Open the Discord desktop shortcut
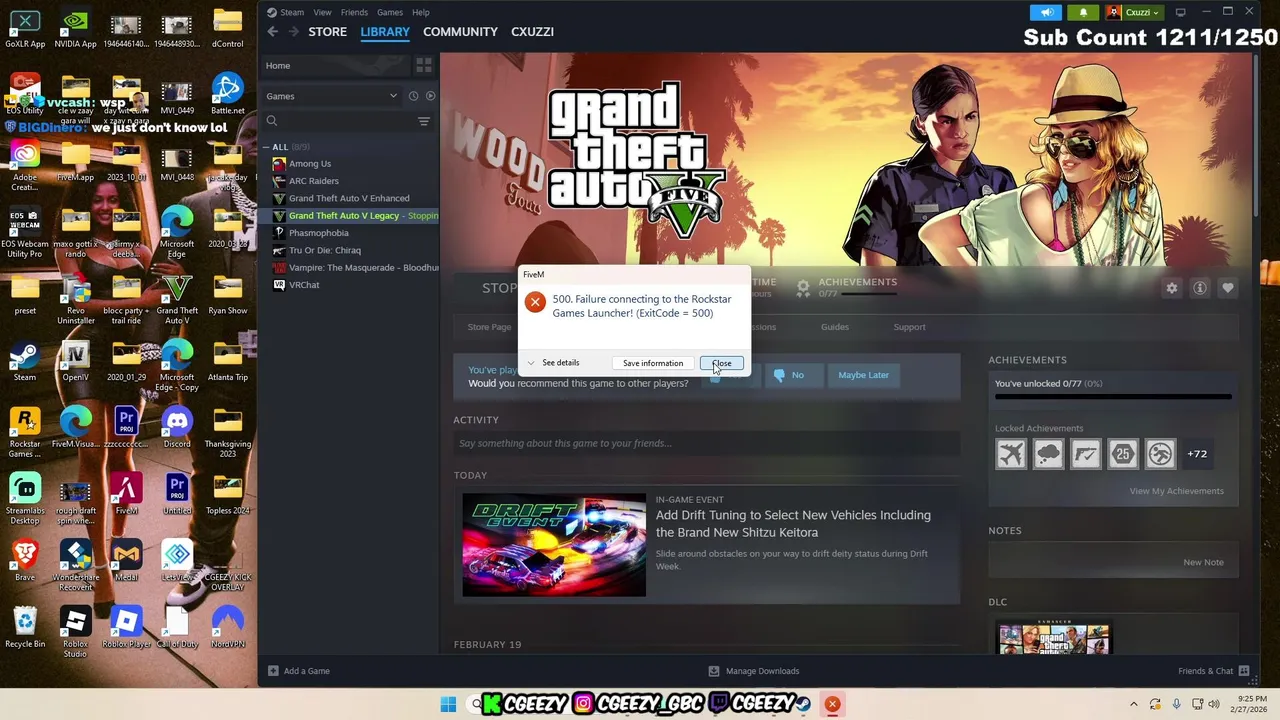Image resolution: width=1280 pixels, height=720 pixels. coord(177,428)
